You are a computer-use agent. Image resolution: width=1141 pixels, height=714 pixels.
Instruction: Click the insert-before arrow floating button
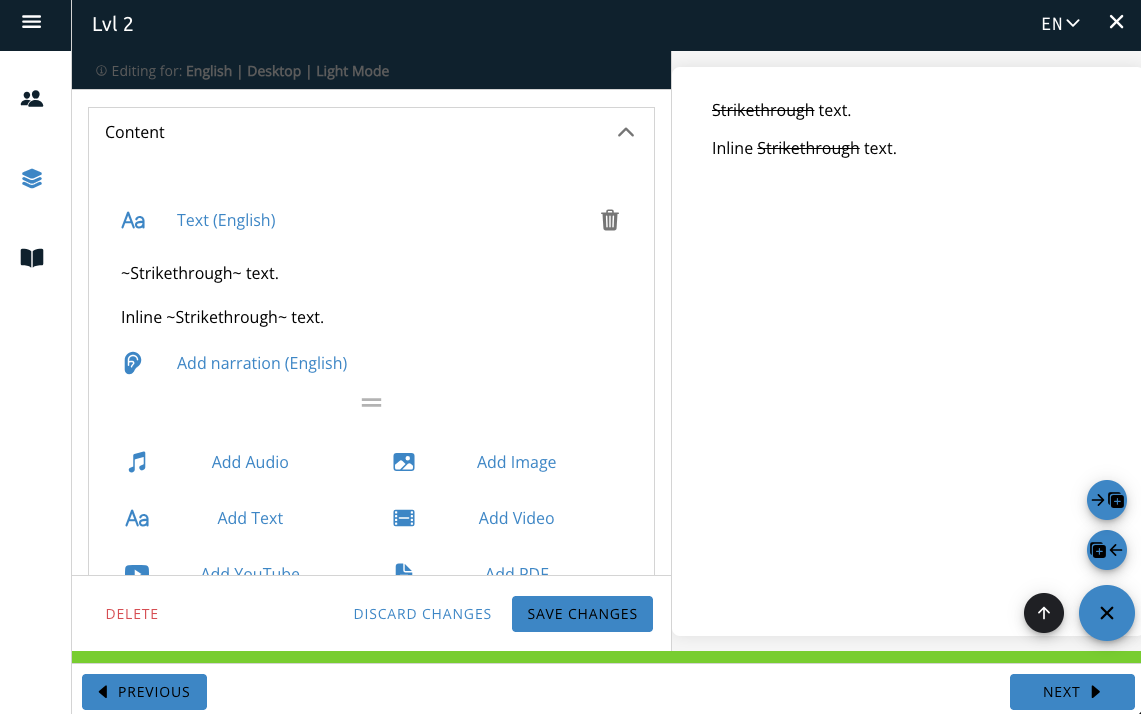click(1107, 550)
